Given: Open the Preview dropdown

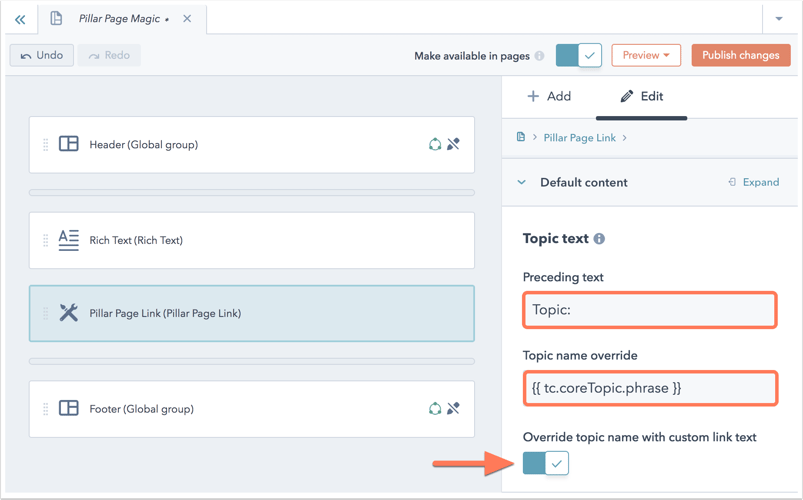Looking at the screenshot, I should (x=646, y=55).
